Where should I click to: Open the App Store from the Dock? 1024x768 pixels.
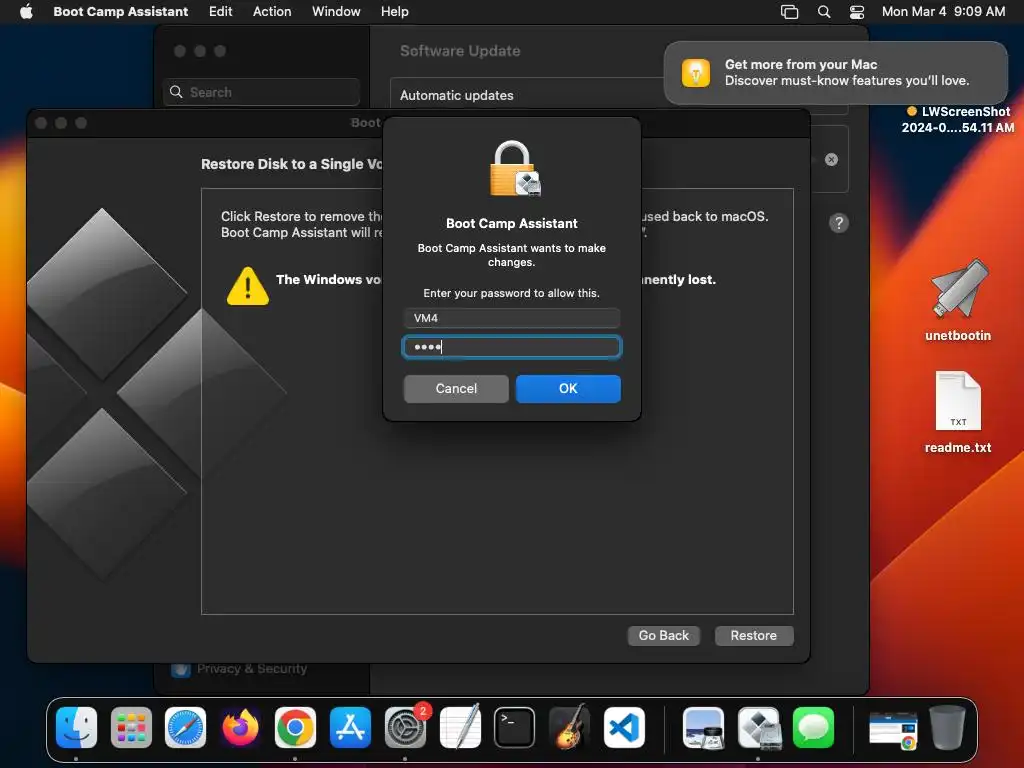tap(350, 727)
